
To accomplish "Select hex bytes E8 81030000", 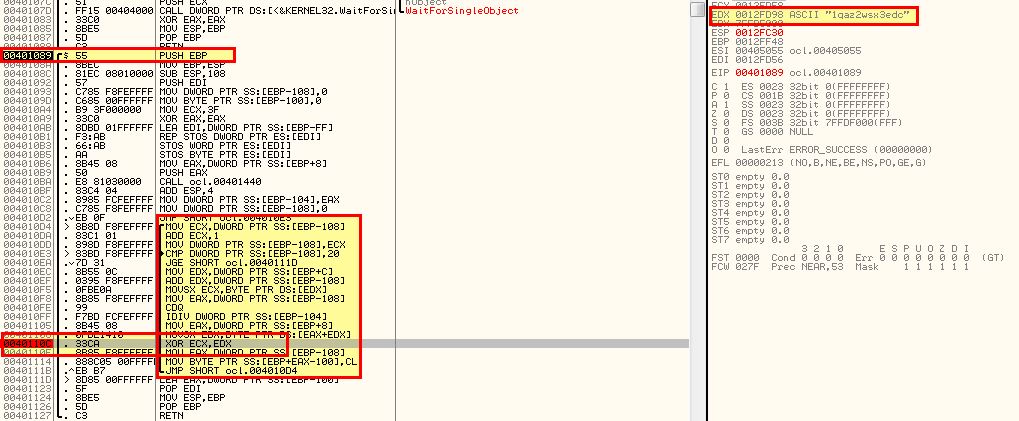I will click(x=109, y=182).
